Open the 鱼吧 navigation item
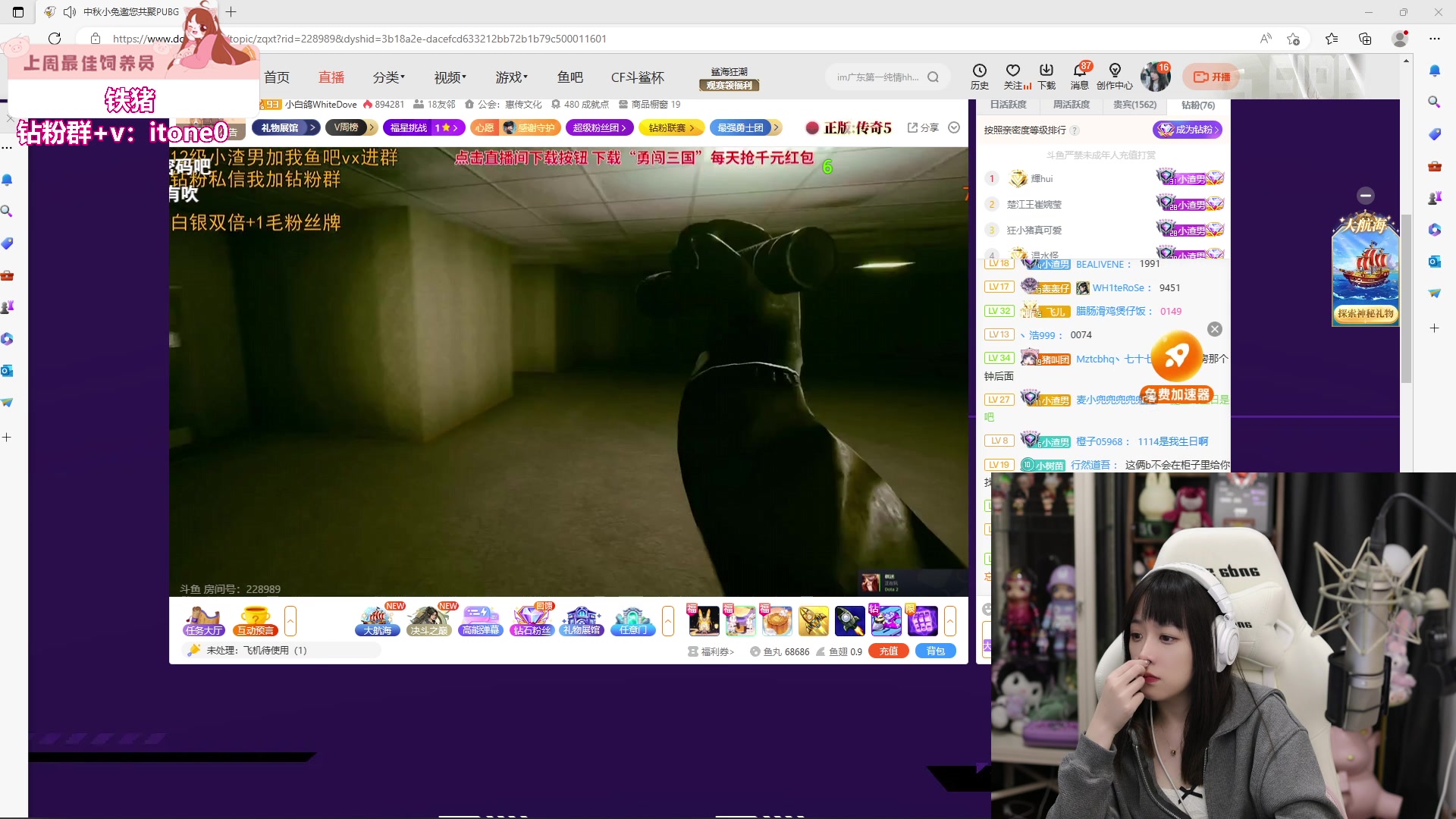 coord(570,77)
